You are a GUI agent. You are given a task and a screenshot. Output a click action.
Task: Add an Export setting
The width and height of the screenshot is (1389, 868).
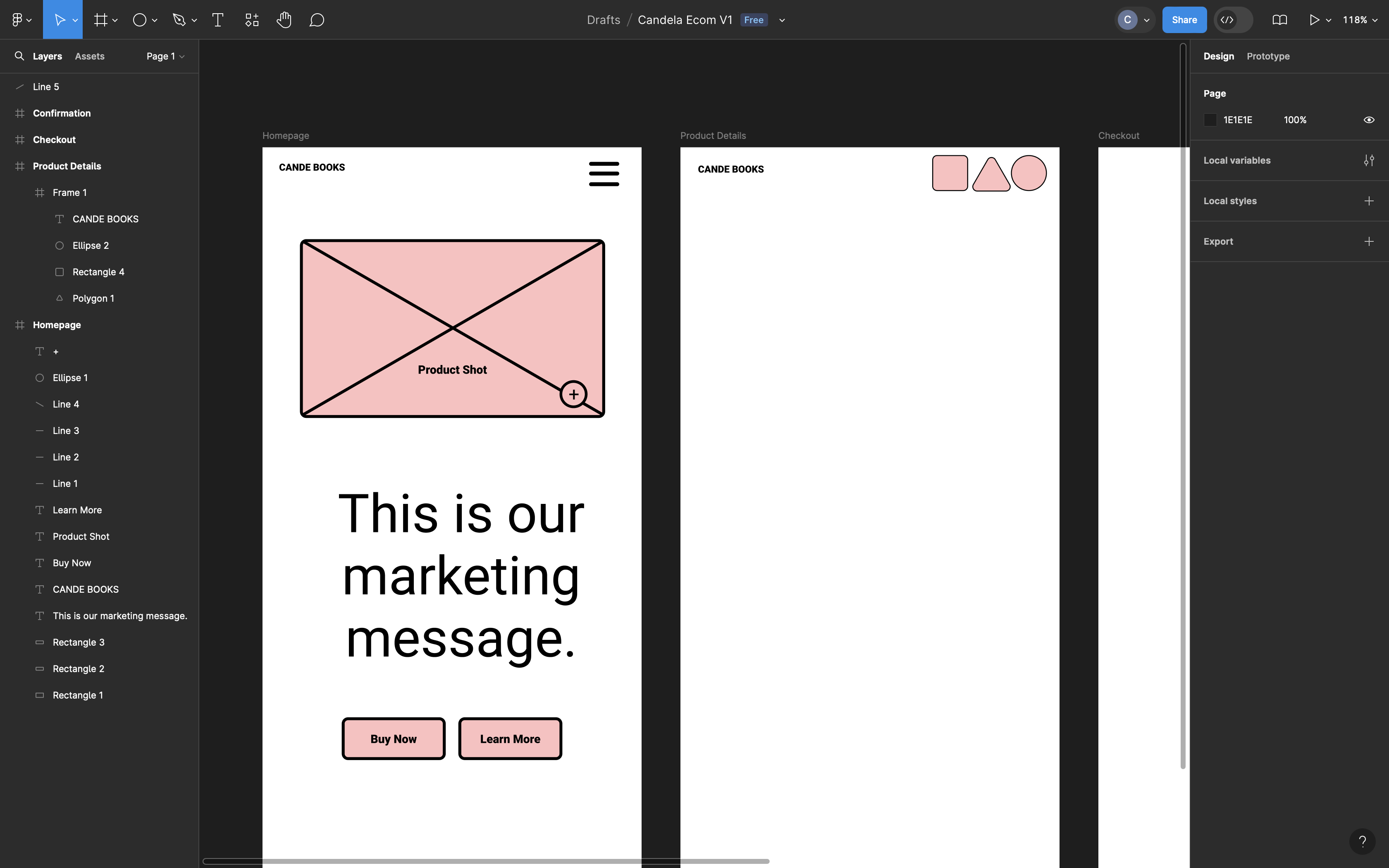pyautogui.click(x=1369, y=241)
